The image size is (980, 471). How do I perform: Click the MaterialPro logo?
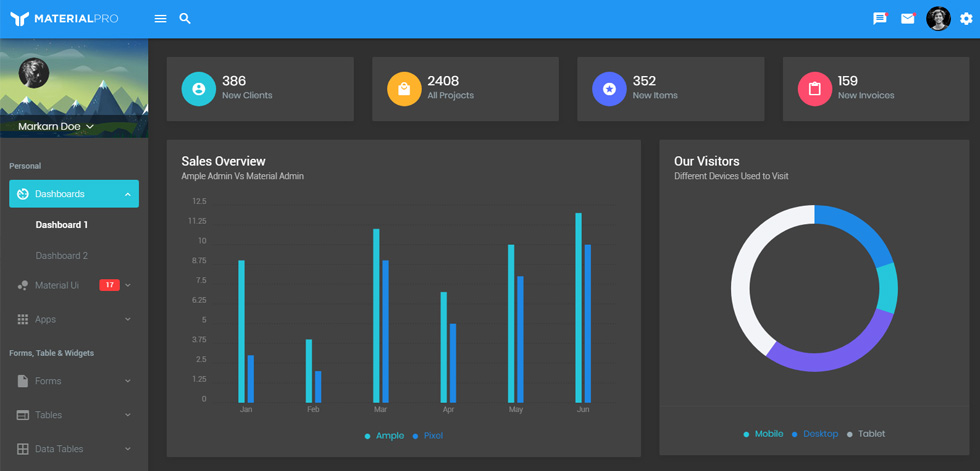pyautogui.click(x=64, y=19)
